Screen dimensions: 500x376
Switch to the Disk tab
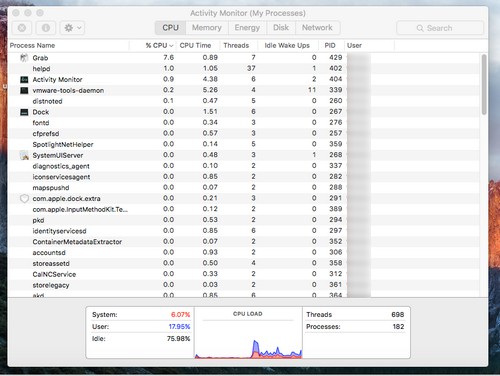click(281, 28)
